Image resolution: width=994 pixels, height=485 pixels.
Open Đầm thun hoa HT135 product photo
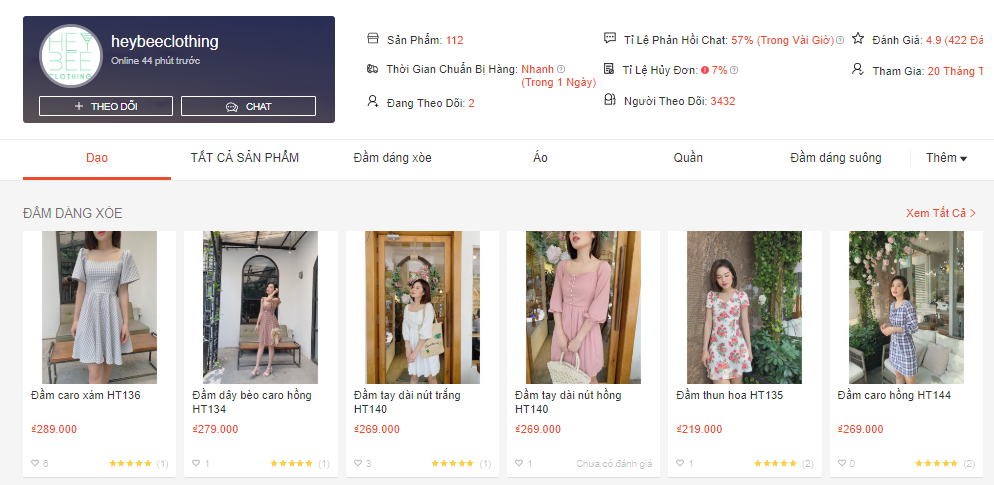point(745,307)
